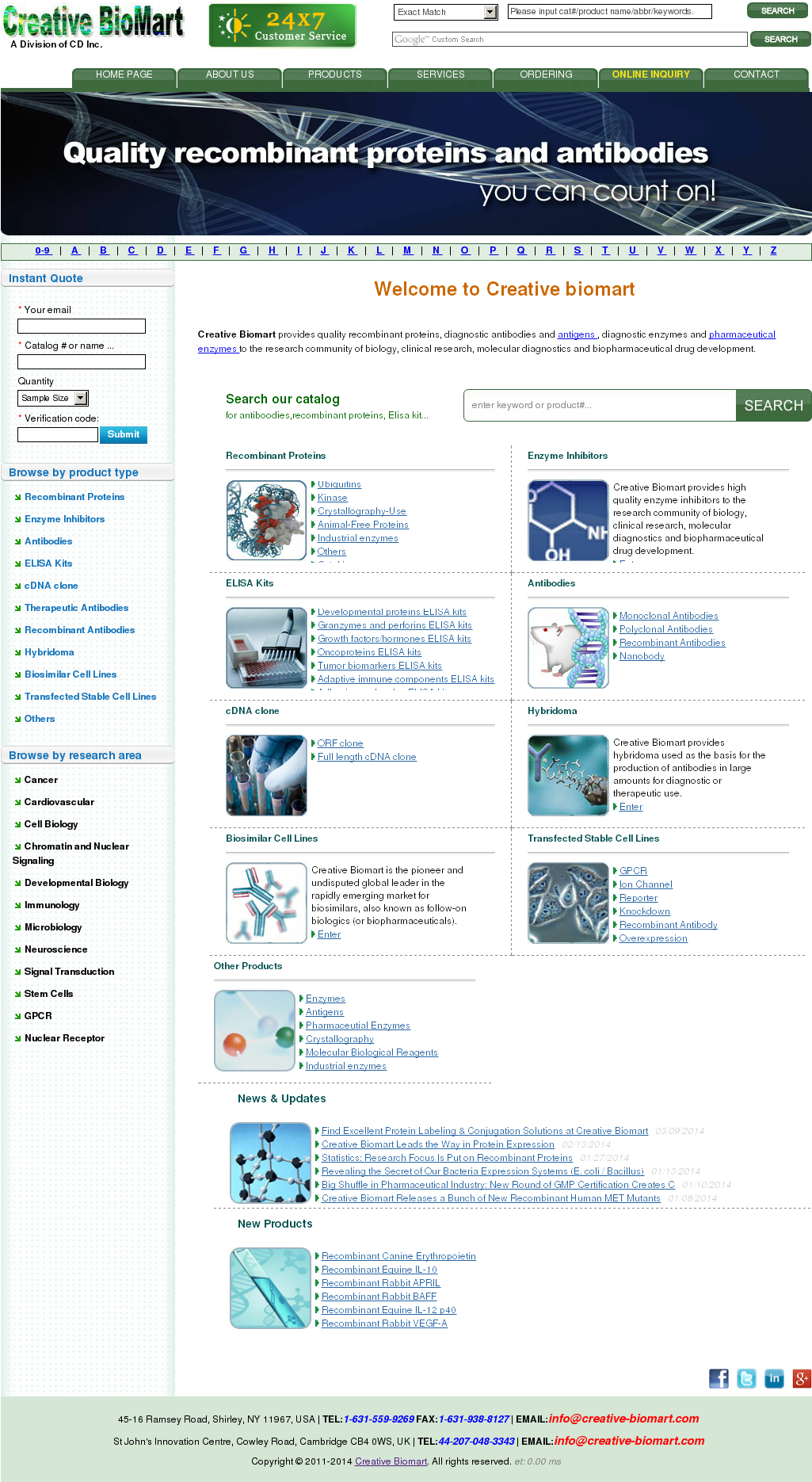Viewport: 812px width, 1482px height.
Task: Browse the Cancer research area
Action: click(41, 780)
